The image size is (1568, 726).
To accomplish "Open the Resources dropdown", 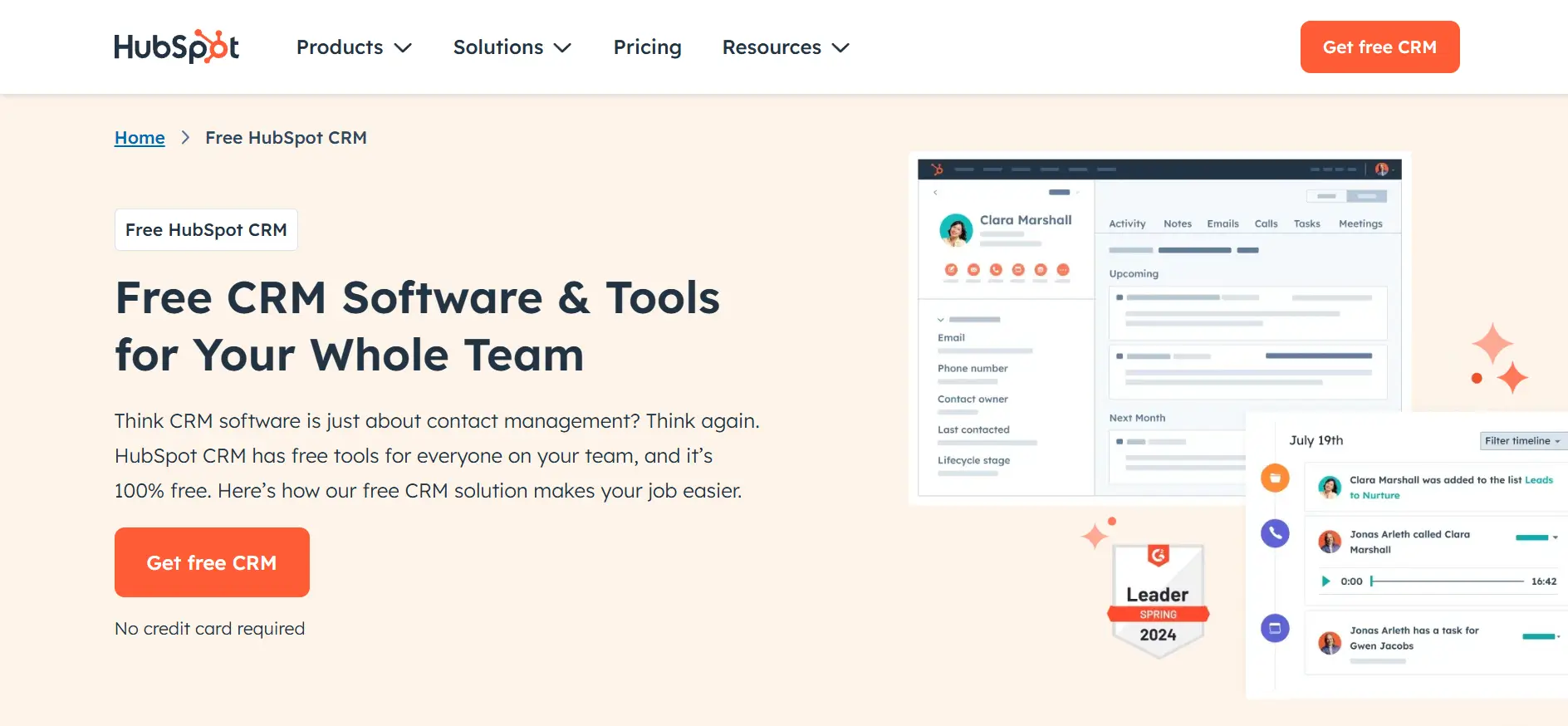I will pos(786,47).
